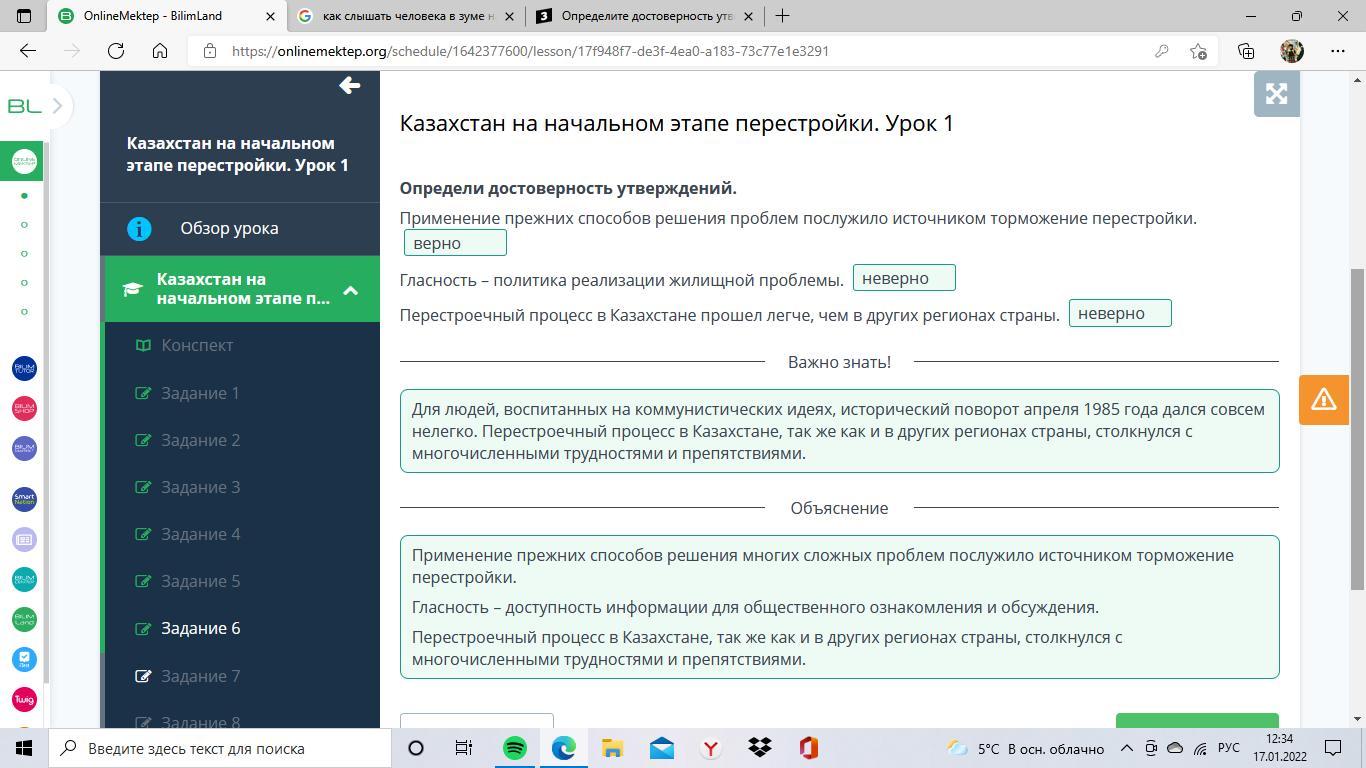Image resolution: width=1366 pixels, height=768 pixels.
Task: Switch to the Google search tab
Action: tap(407, 16)
